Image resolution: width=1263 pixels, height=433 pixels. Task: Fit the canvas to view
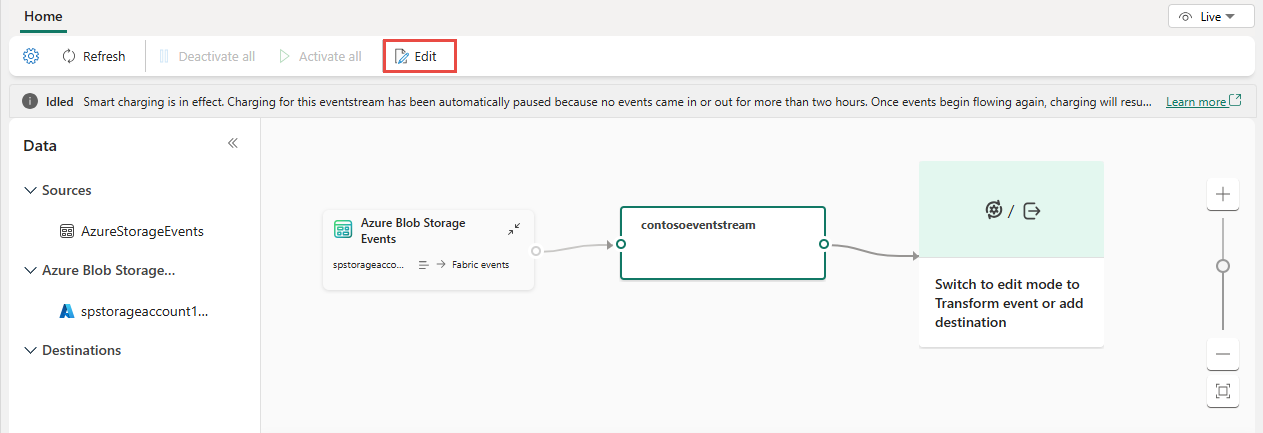1223,391
